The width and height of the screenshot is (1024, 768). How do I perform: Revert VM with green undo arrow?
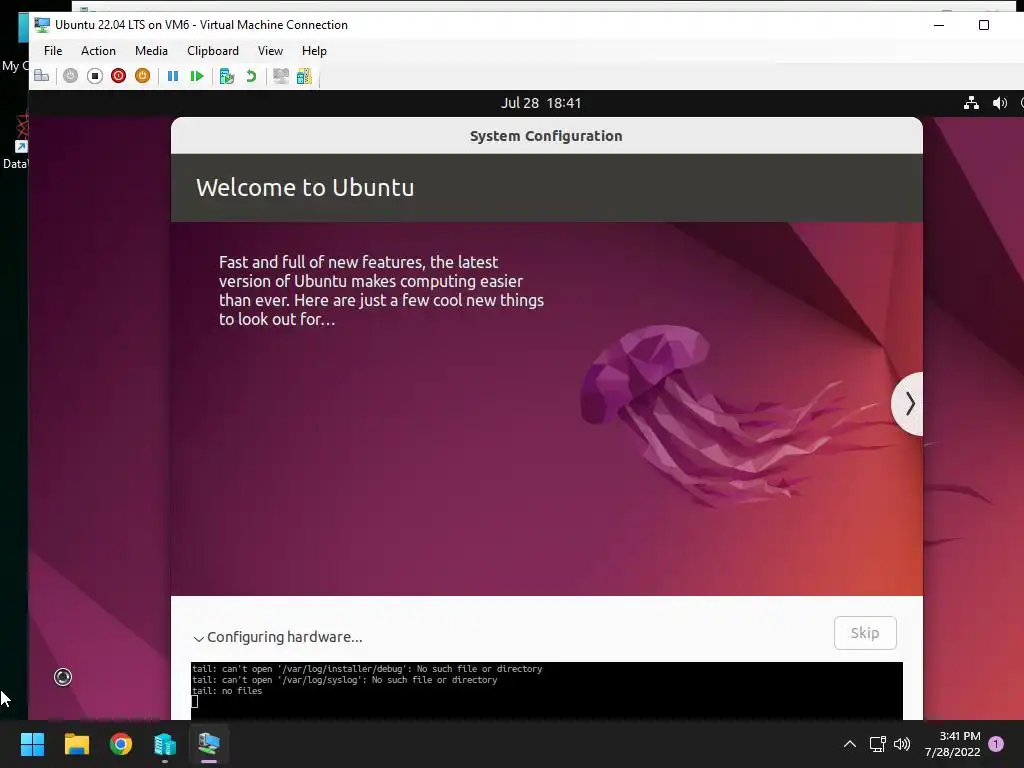251,76
